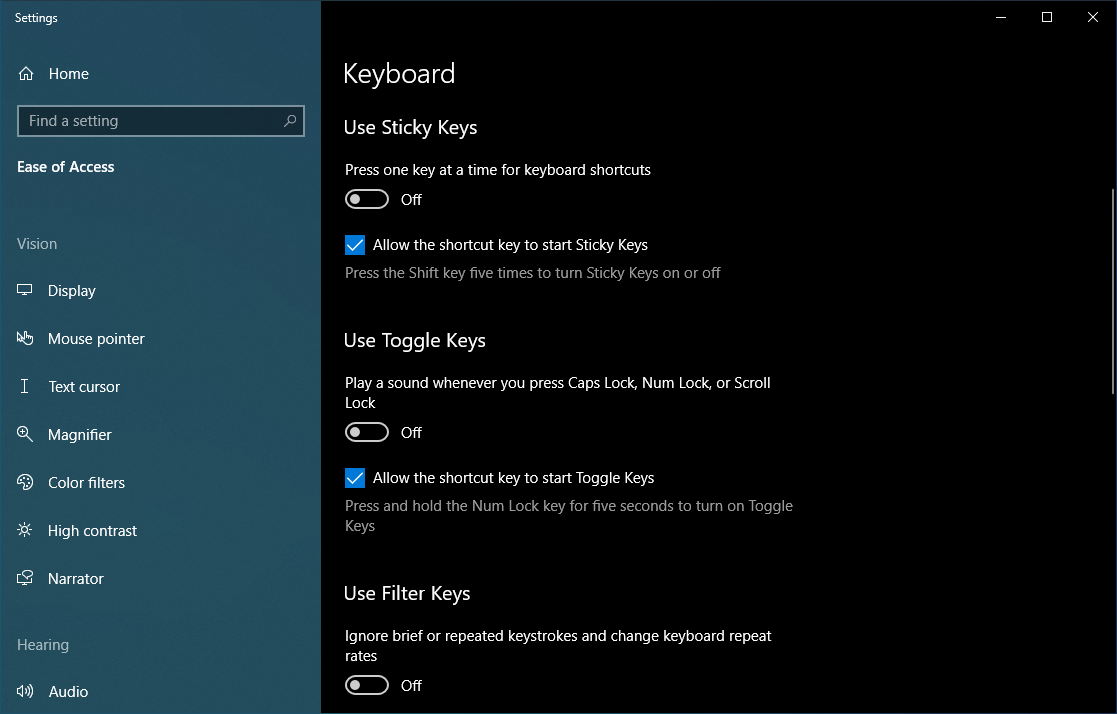The height and width of the screenshot is (714, 1117).
Task: Click the search magnifier in Find a setting
Action: tap(289, 120)
